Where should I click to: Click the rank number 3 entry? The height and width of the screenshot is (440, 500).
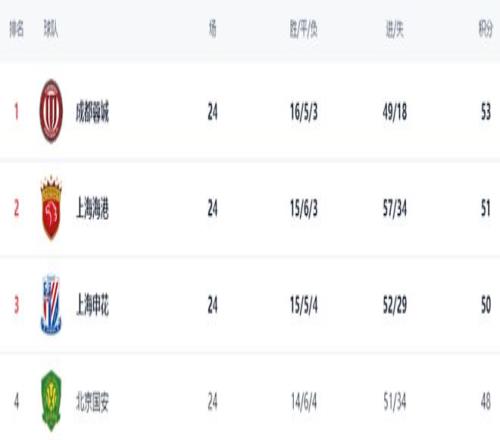(x=16, y=305)
